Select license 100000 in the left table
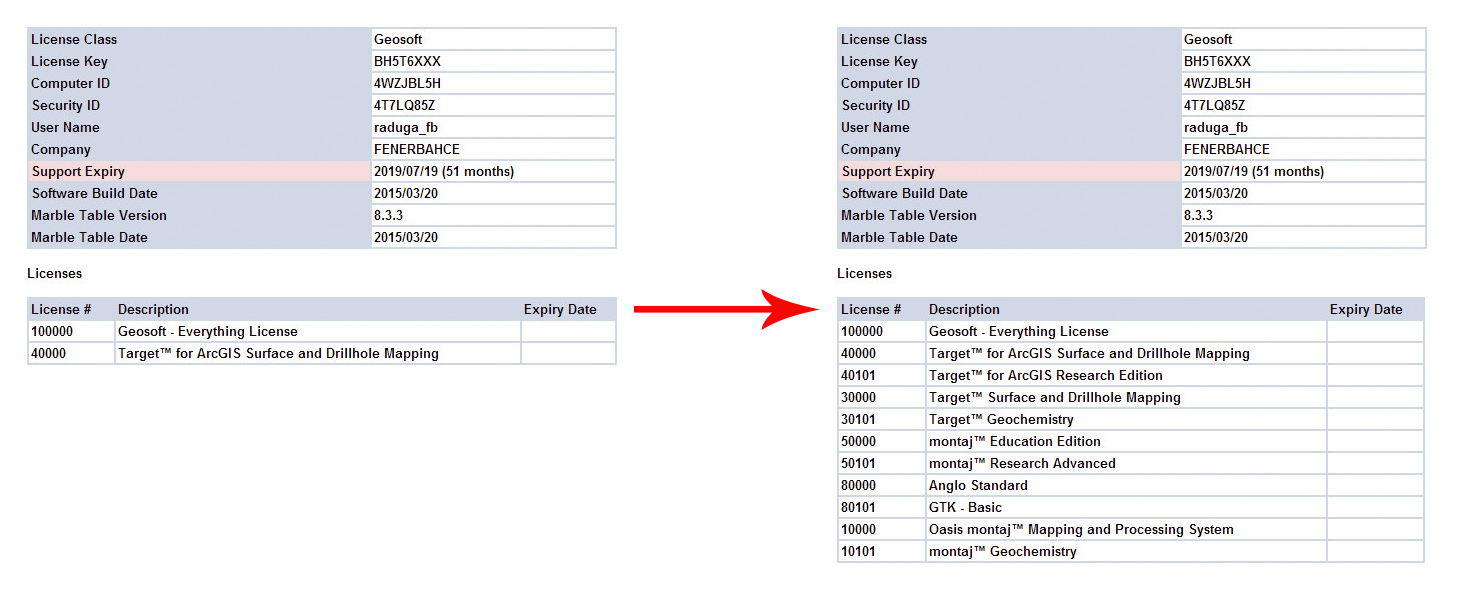 coord(71,332)
